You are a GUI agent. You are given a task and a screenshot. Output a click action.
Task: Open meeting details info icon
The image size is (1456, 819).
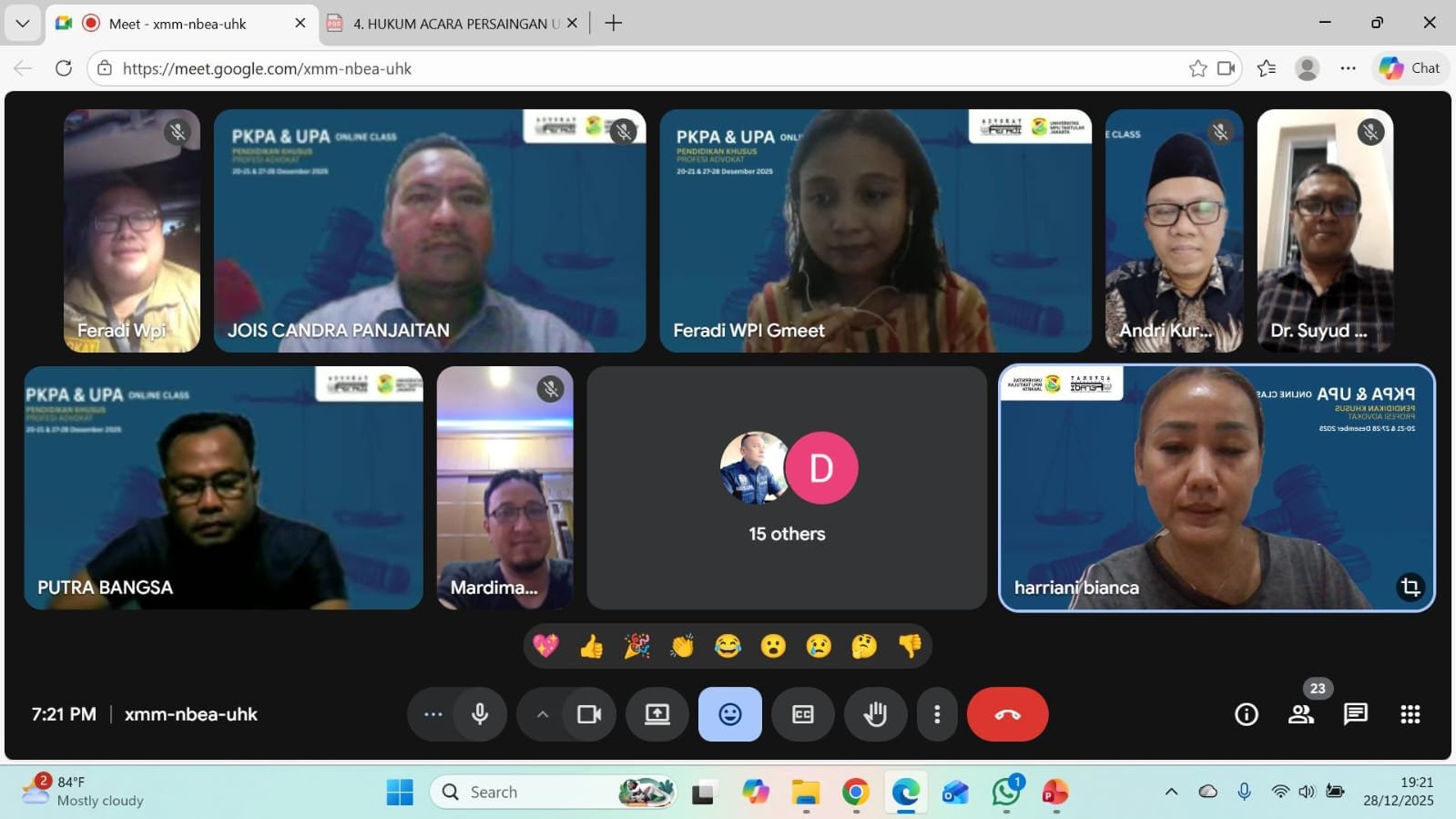pyautogui.click(x=1246, y=714)
